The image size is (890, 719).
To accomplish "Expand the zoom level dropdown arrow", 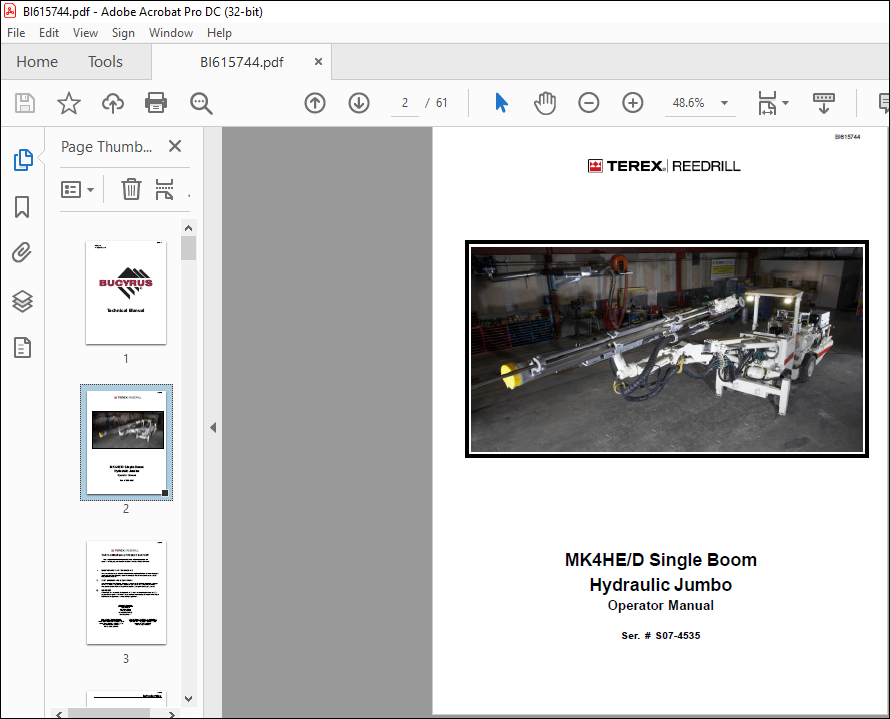I will point(724,103).
